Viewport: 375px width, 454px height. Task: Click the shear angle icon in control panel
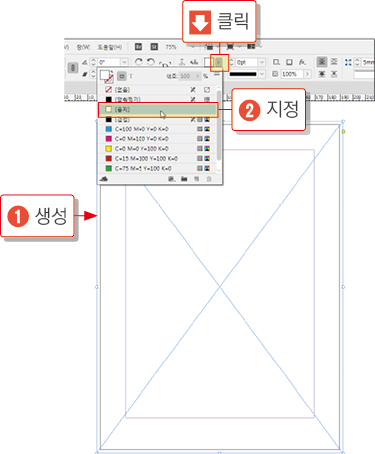(x=85, y=74)
